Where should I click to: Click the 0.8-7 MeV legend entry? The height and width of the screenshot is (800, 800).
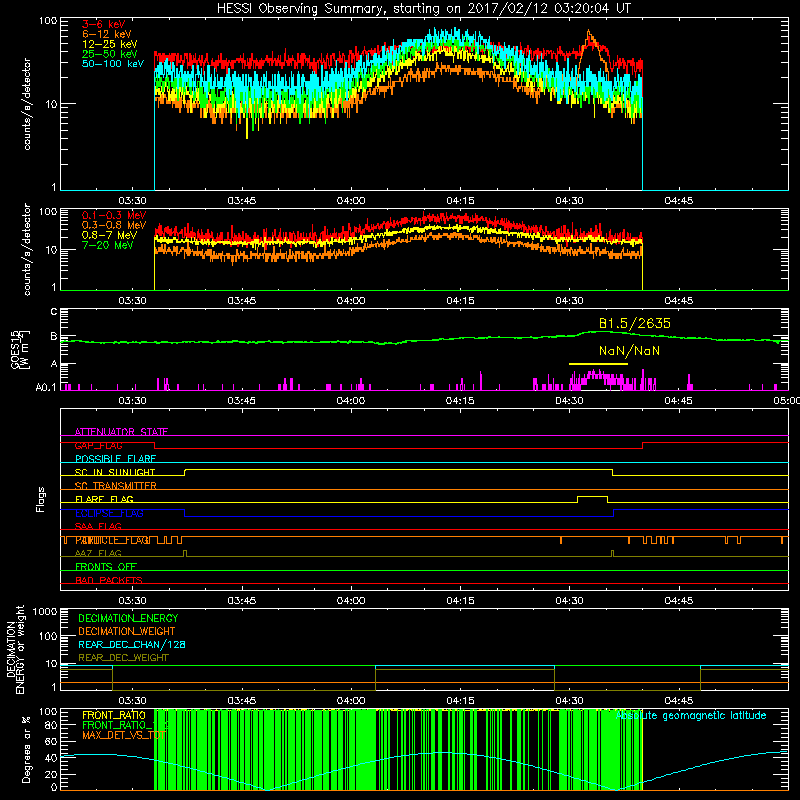tap(110, 235)
